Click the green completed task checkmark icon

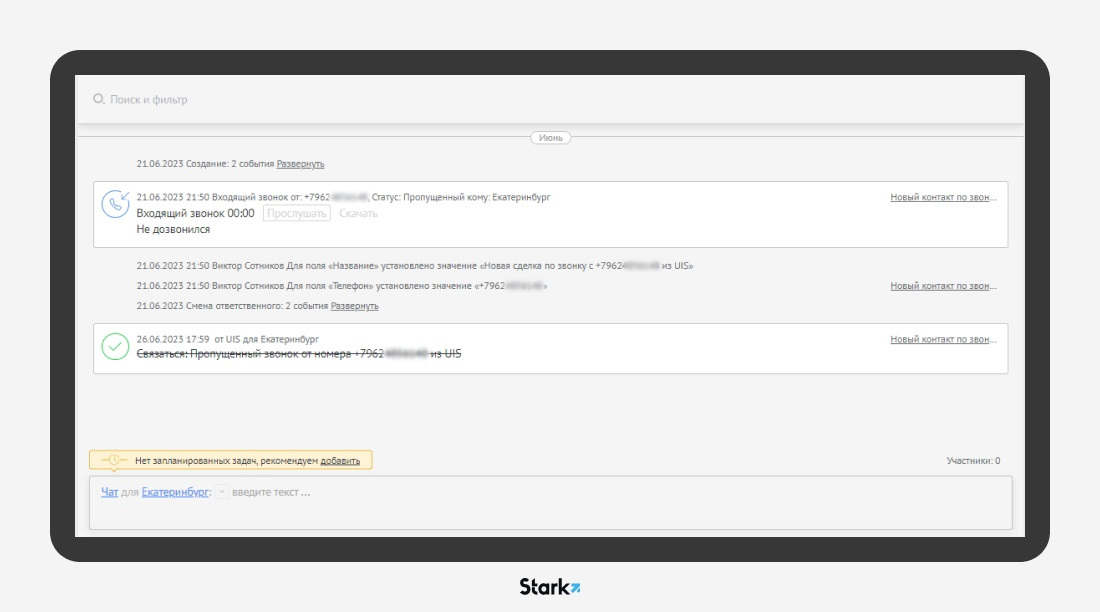pos(116,347)
